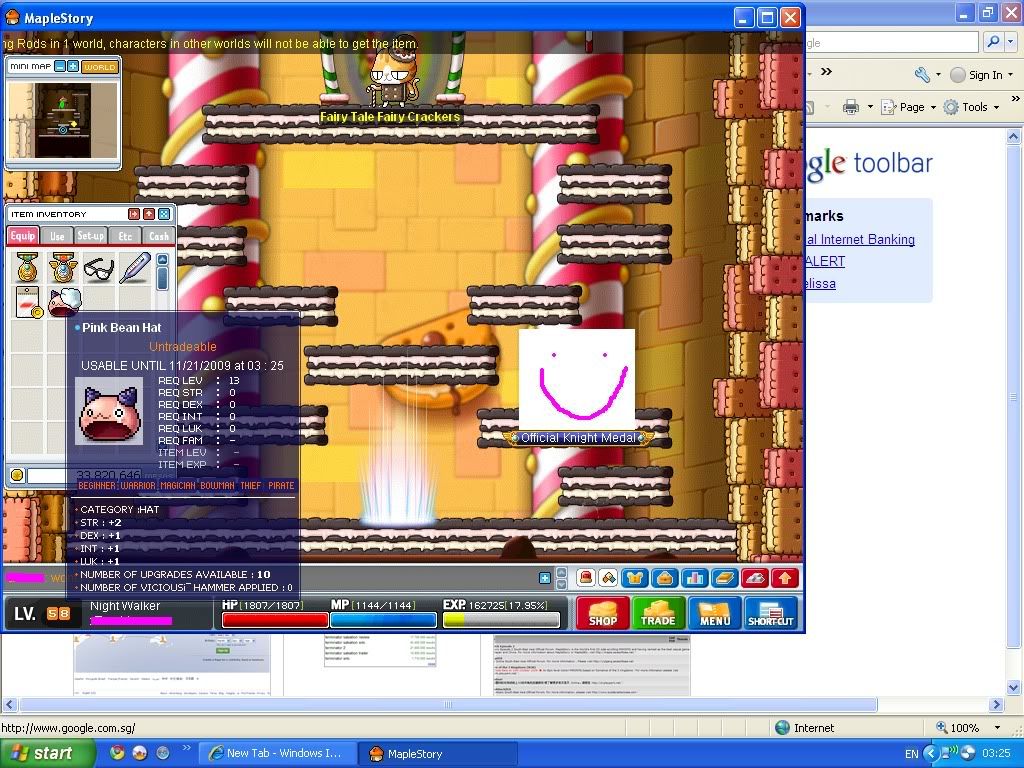
Task: Switch to the New Tab browser taskbar button
Action: click(277, 753)
